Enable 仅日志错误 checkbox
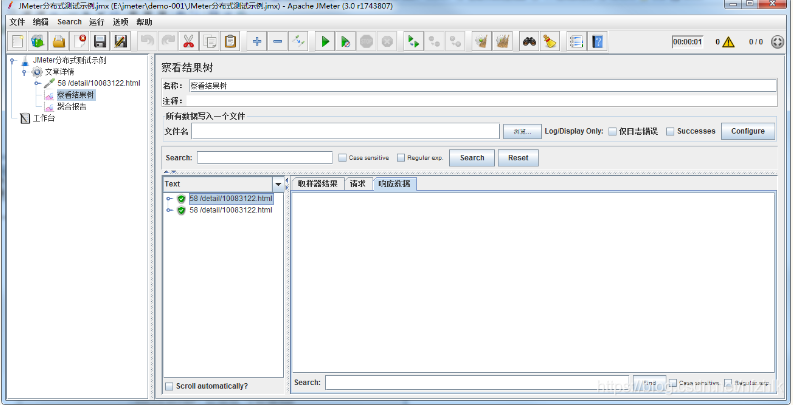This screenshot has width=793, height=405. [x=612, y=131]
